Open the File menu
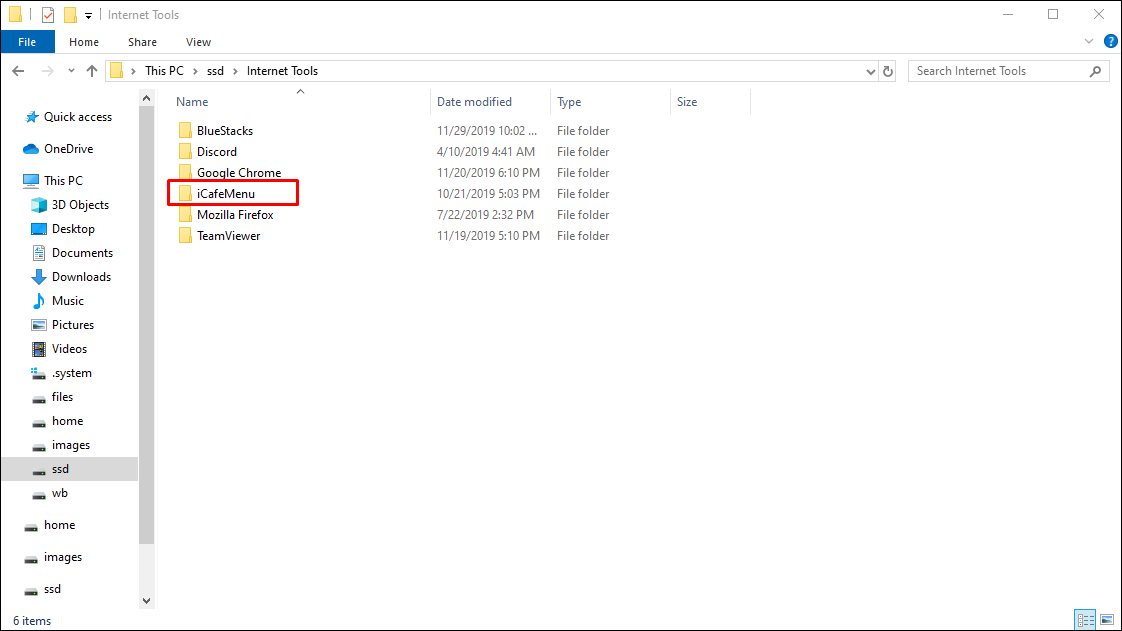1122x631 pixels. pos(27,42)
